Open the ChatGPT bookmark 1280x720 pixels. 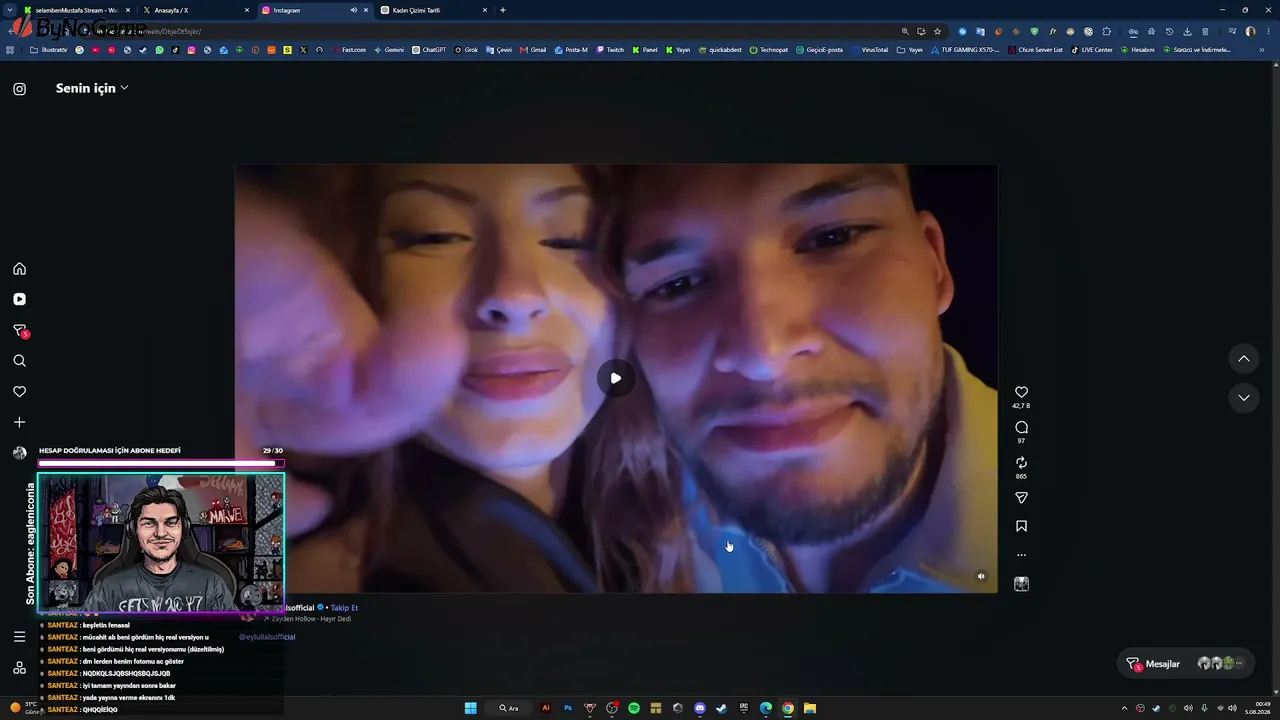[430, 50]
